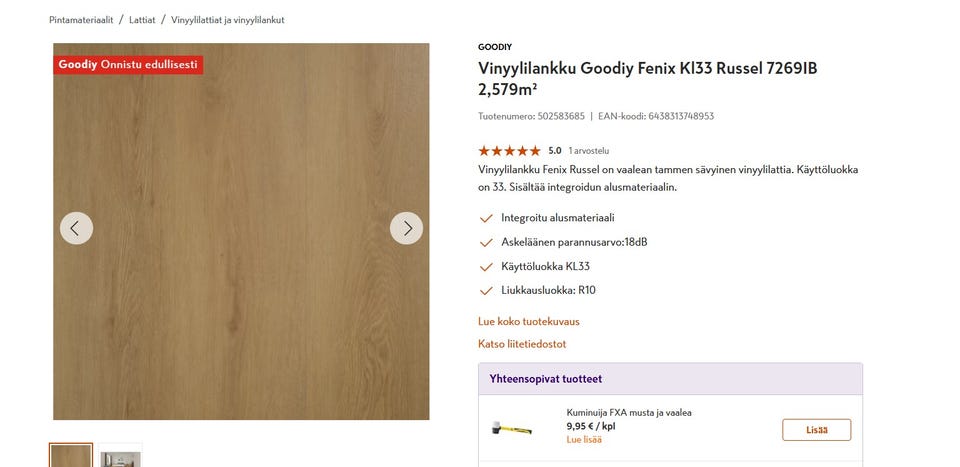The width and height of the screenshot is (960, 467).
Task: Select the second room-view thumbnail
Action: coord(120,456)
